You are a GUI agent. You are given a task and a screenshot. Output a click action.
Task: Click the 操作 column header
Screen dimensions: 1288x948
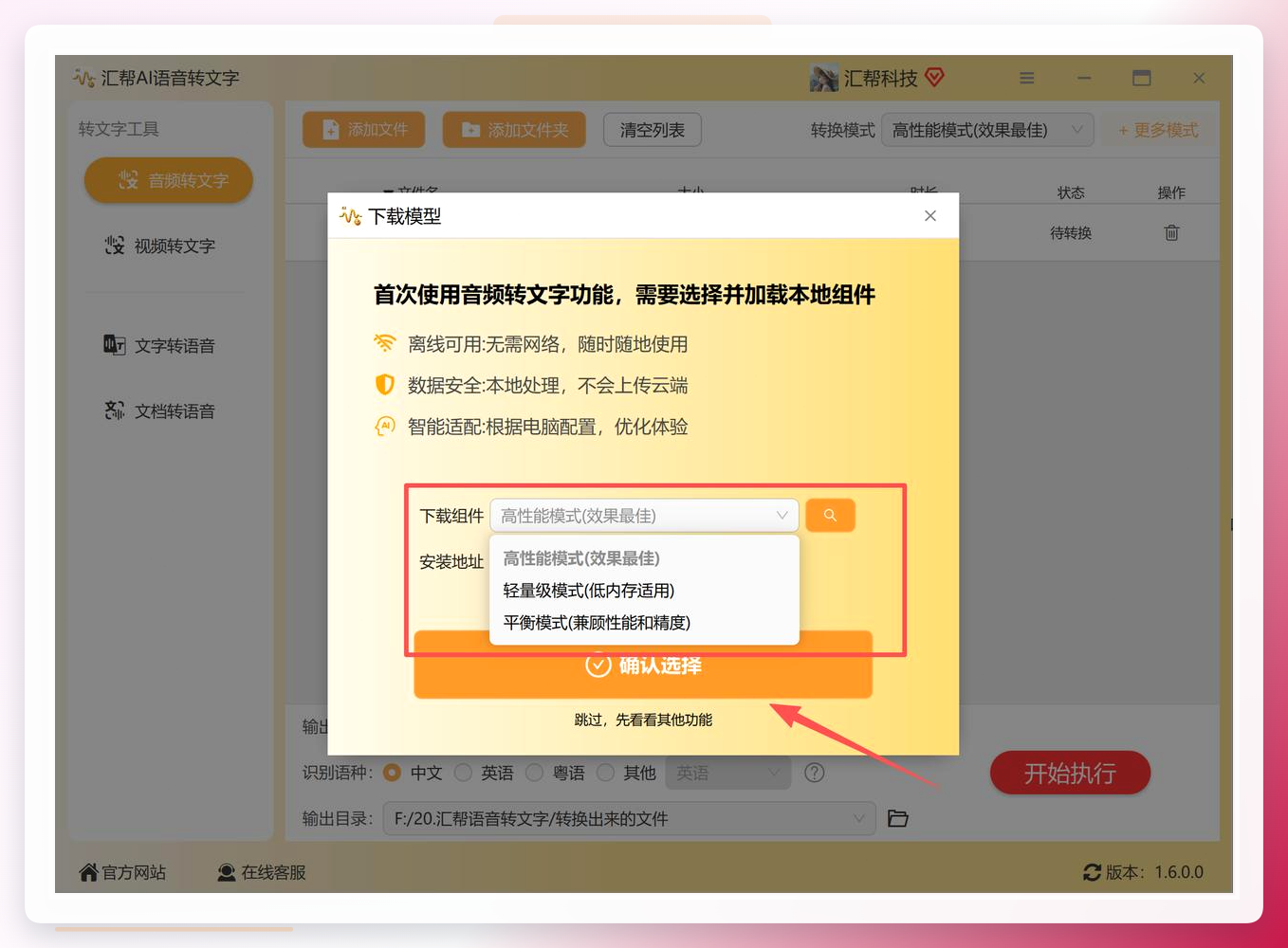(1171, 192)
